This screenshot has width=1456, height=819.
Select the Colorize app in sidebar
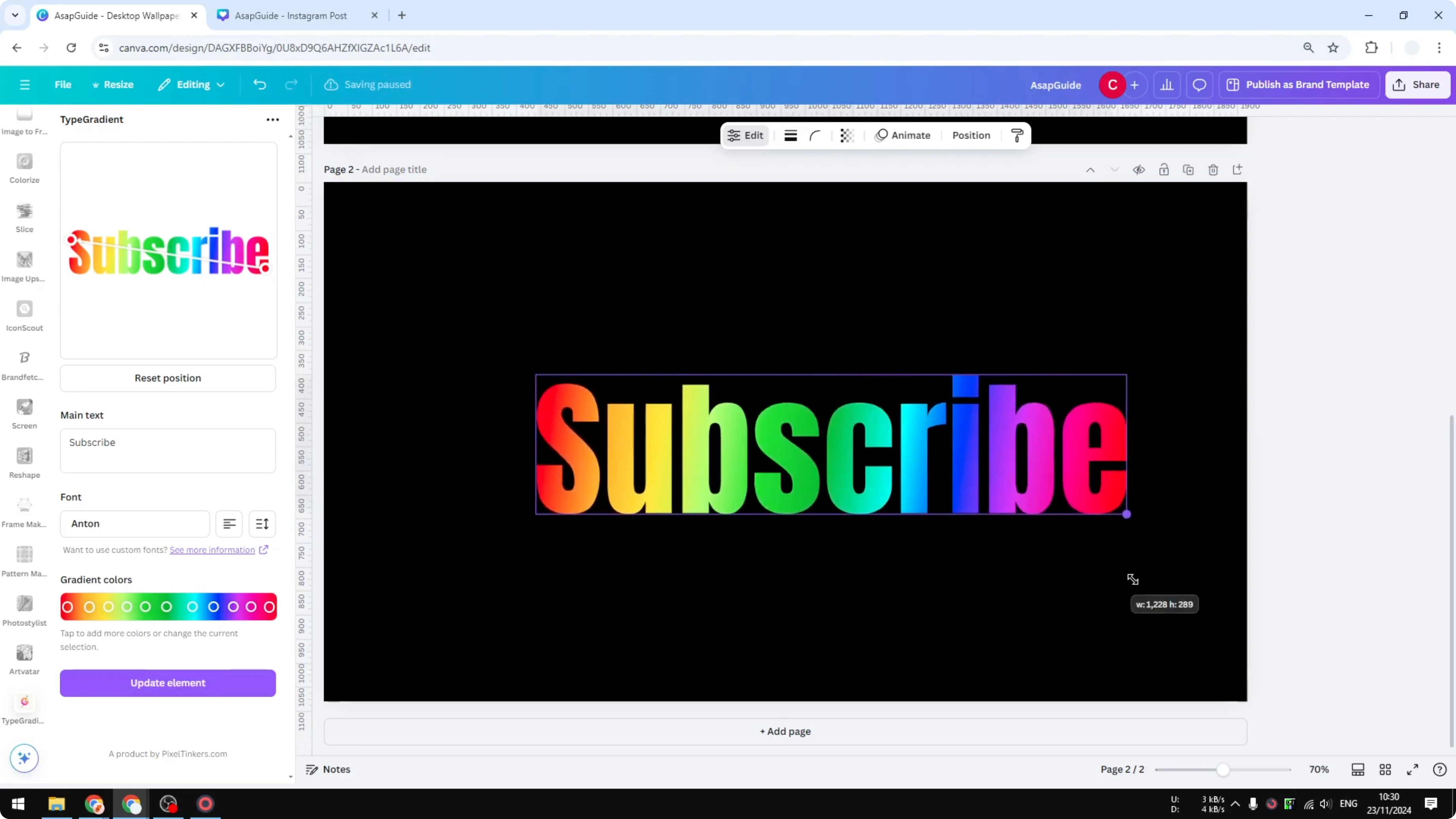(24, 167)
